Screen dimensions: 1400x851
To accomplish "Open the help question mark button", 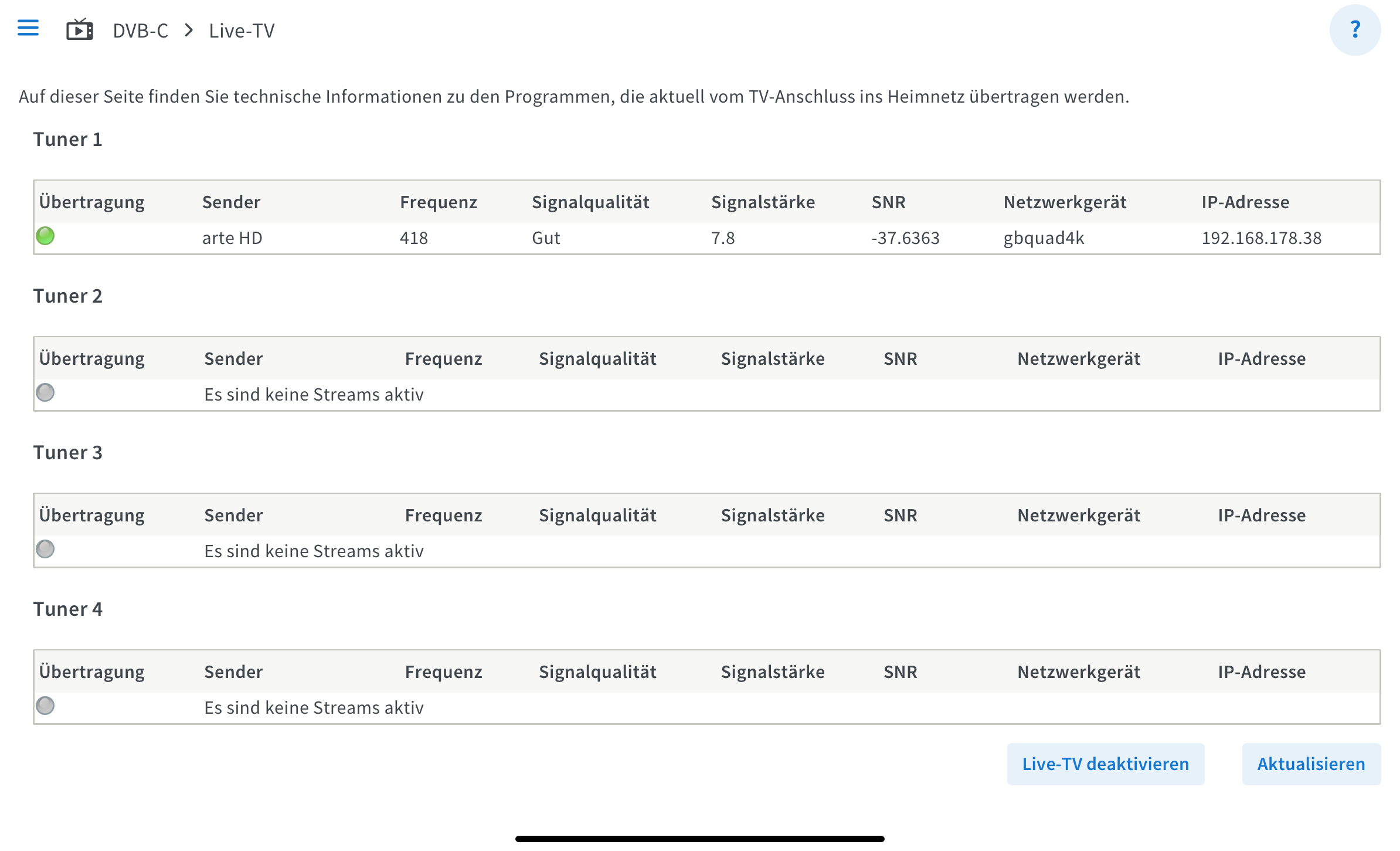I will (x=1355, y=30).
